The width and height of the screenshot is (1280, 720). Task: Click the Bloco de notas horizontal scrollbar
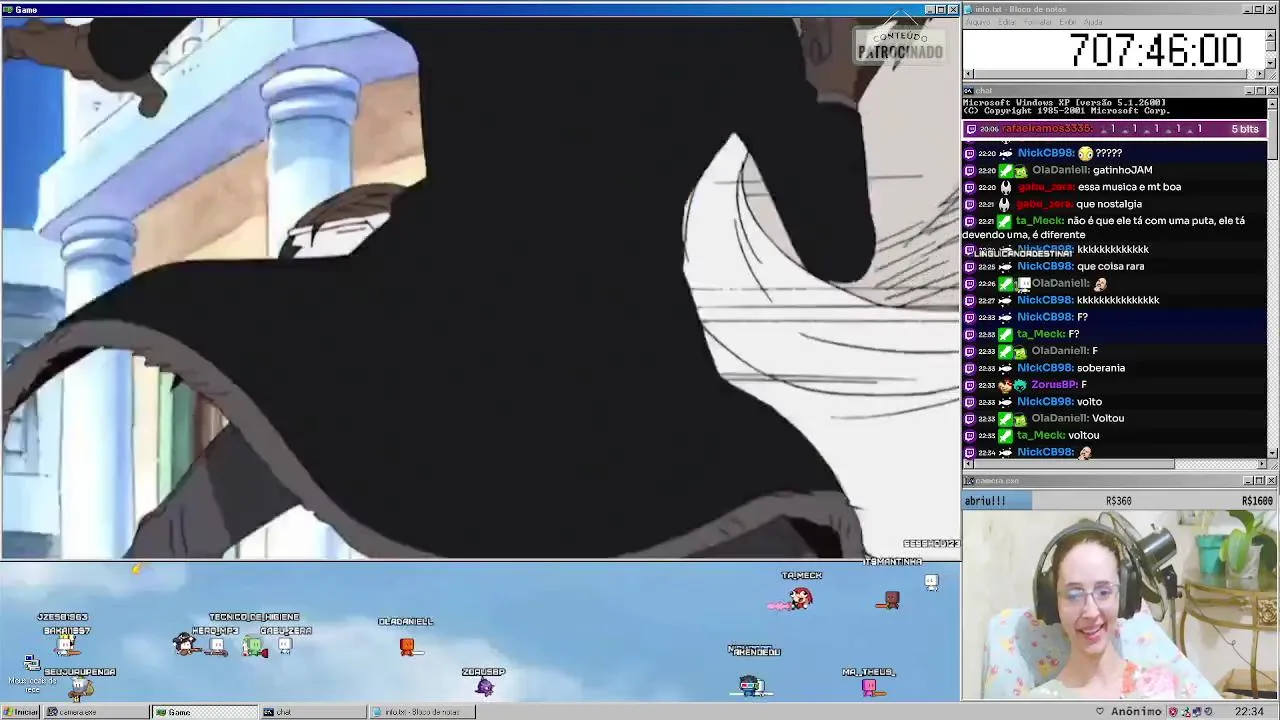coord(1115,74)
